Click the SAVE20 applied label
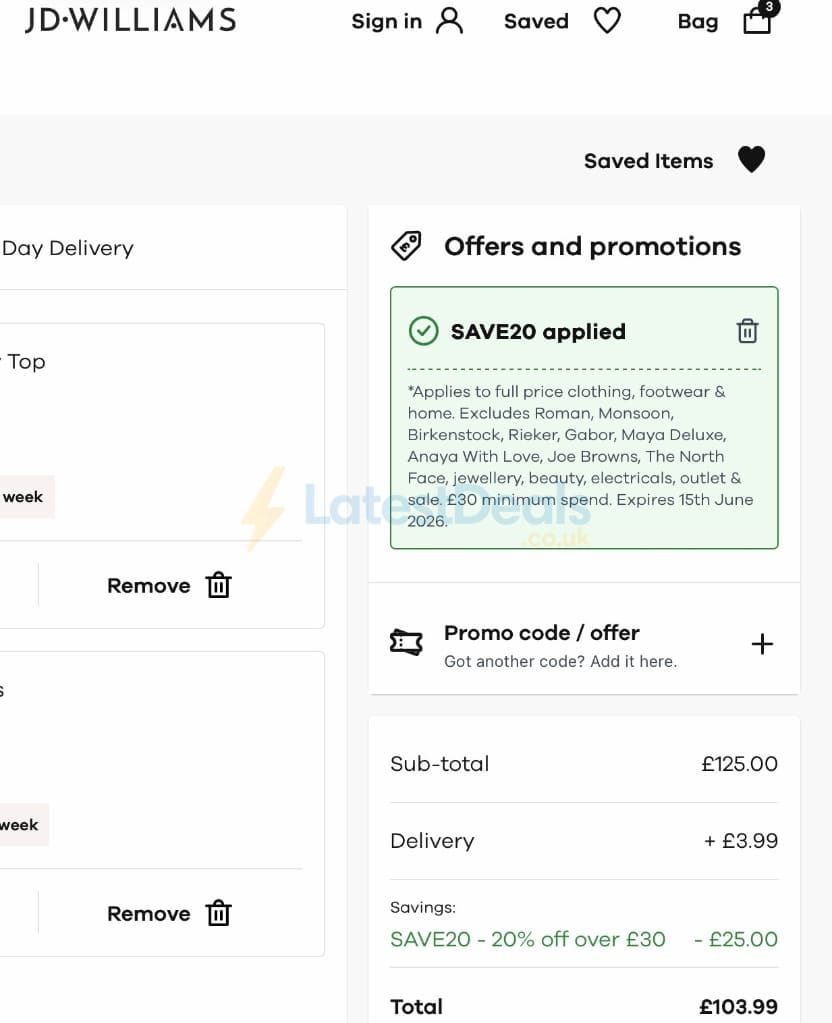 (x=538, y=331)
